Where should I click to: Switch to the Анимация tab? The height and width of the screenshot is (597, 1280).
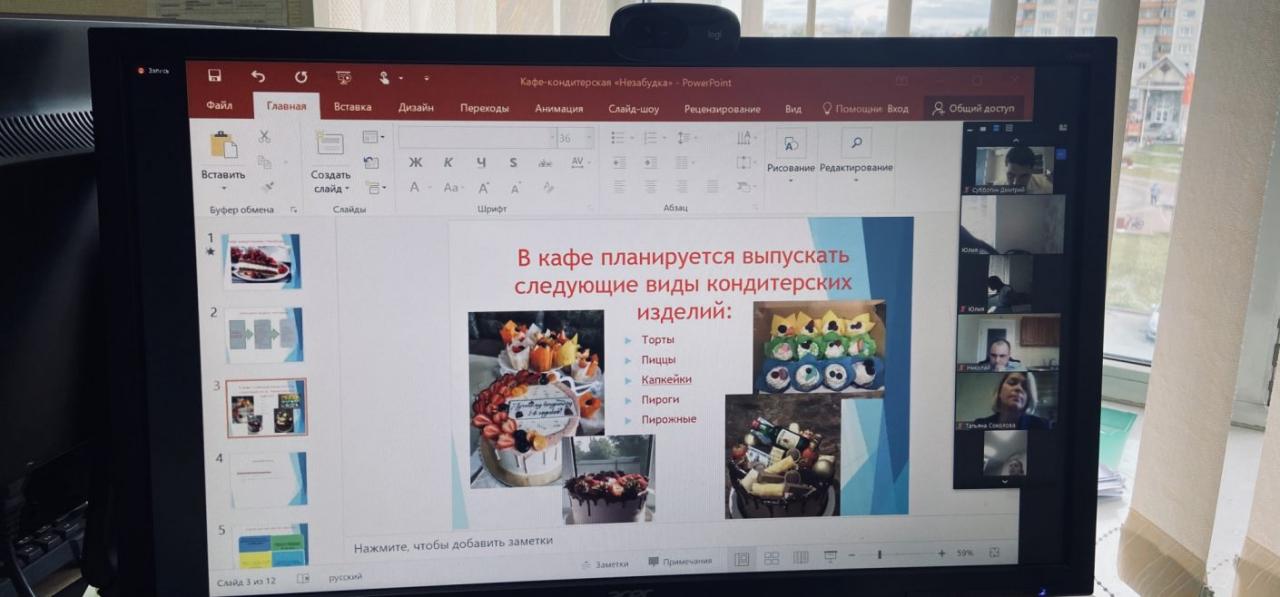(x=558, y=108)
